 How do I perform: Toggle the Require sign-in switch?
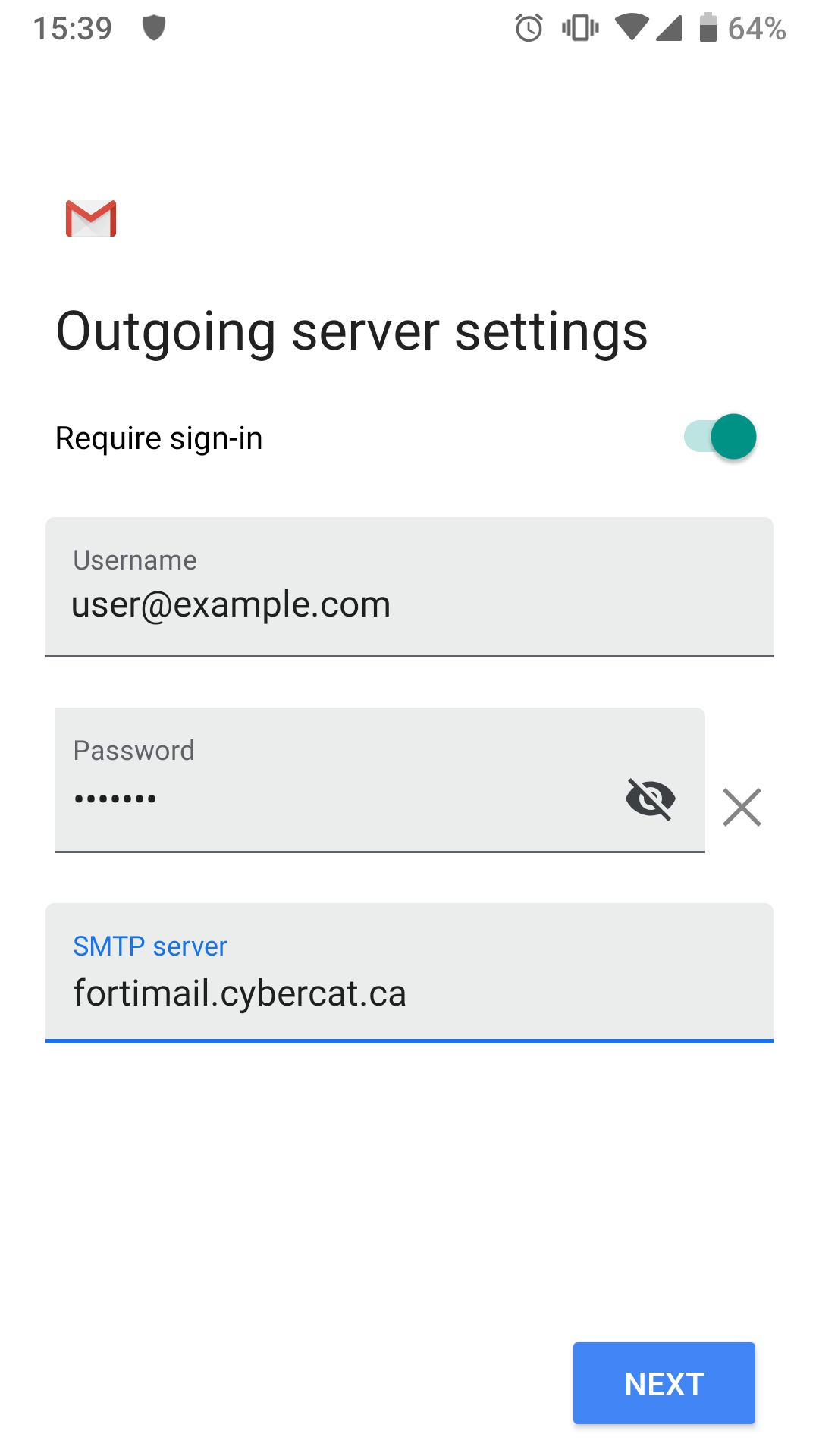click(720, 437)
